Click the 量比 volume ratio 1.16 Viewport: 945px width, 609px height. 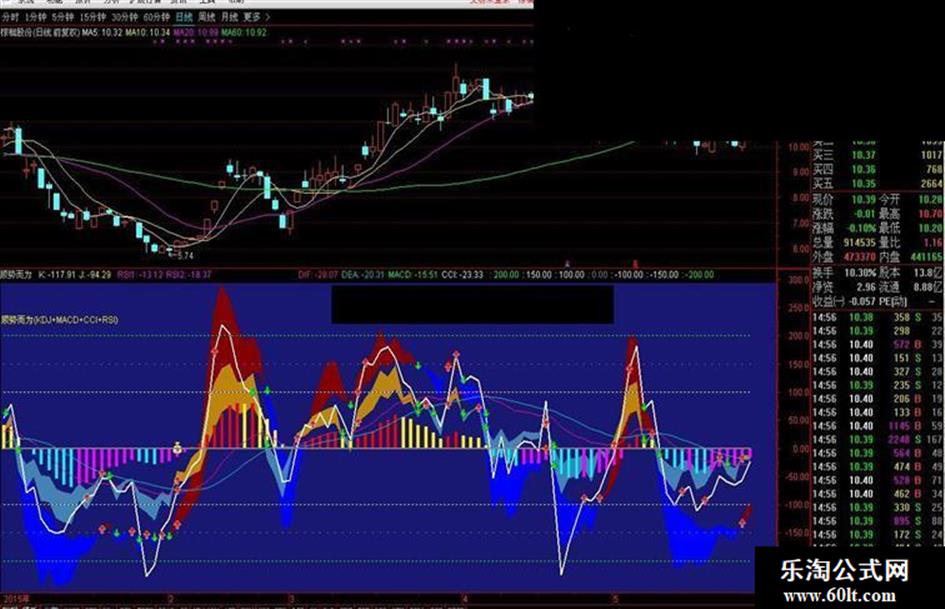(x=934, y=242)
